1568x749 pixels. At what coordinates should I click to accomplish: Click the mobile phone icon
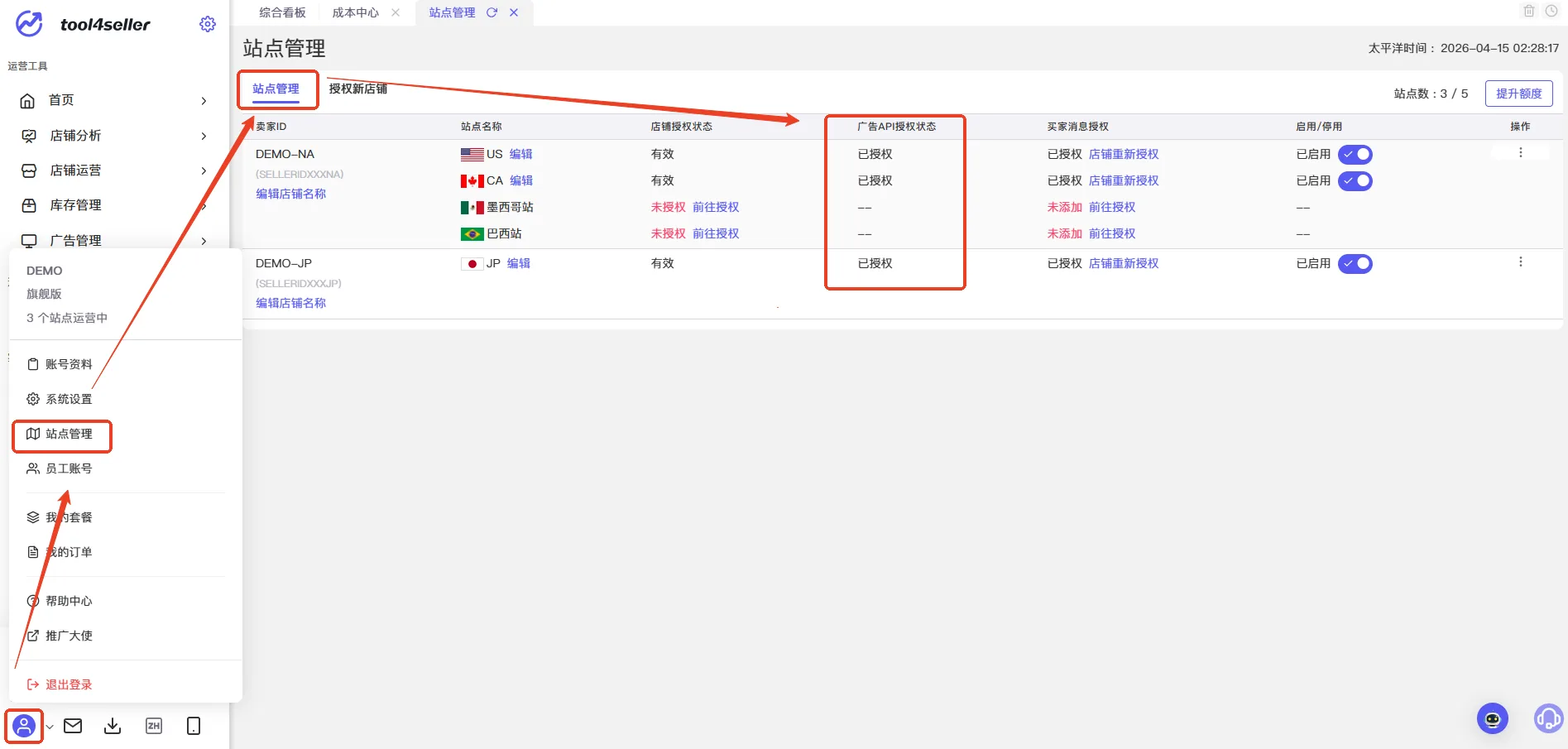pyautogui.click(x=194, y=726)
